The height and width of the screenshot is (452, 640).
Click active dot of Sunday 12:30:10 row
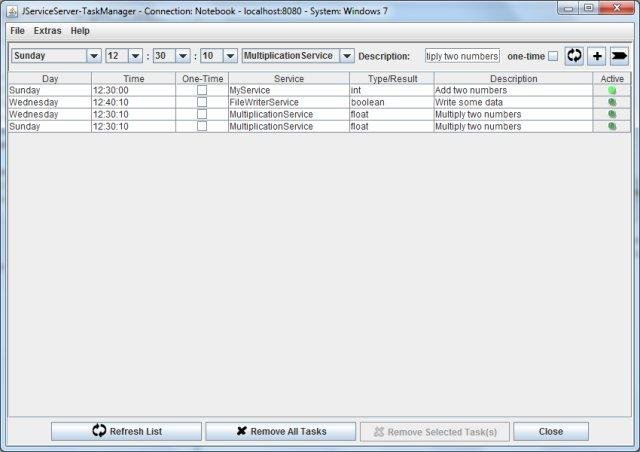click(612, 127)
